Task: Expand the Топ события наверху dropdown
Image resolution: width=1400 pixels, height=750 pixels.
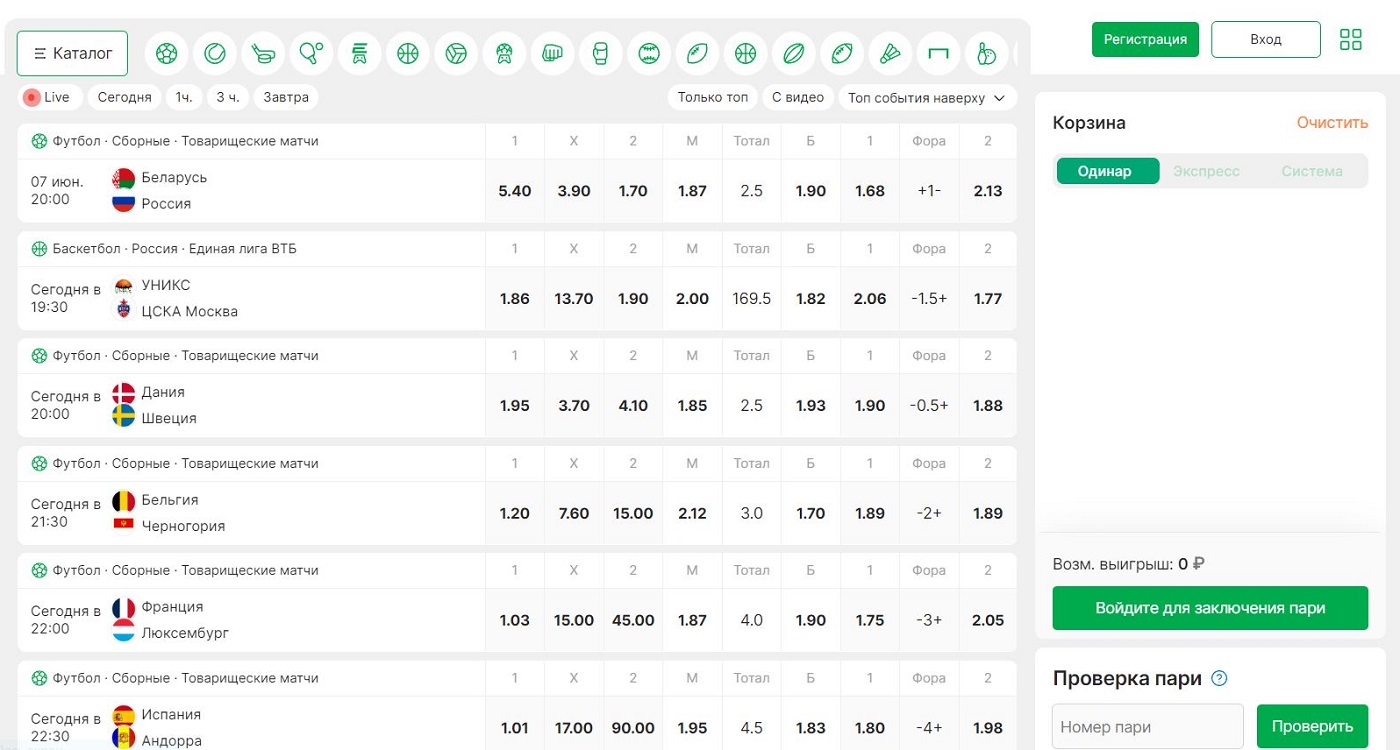Action: click(x=927, y=98)
